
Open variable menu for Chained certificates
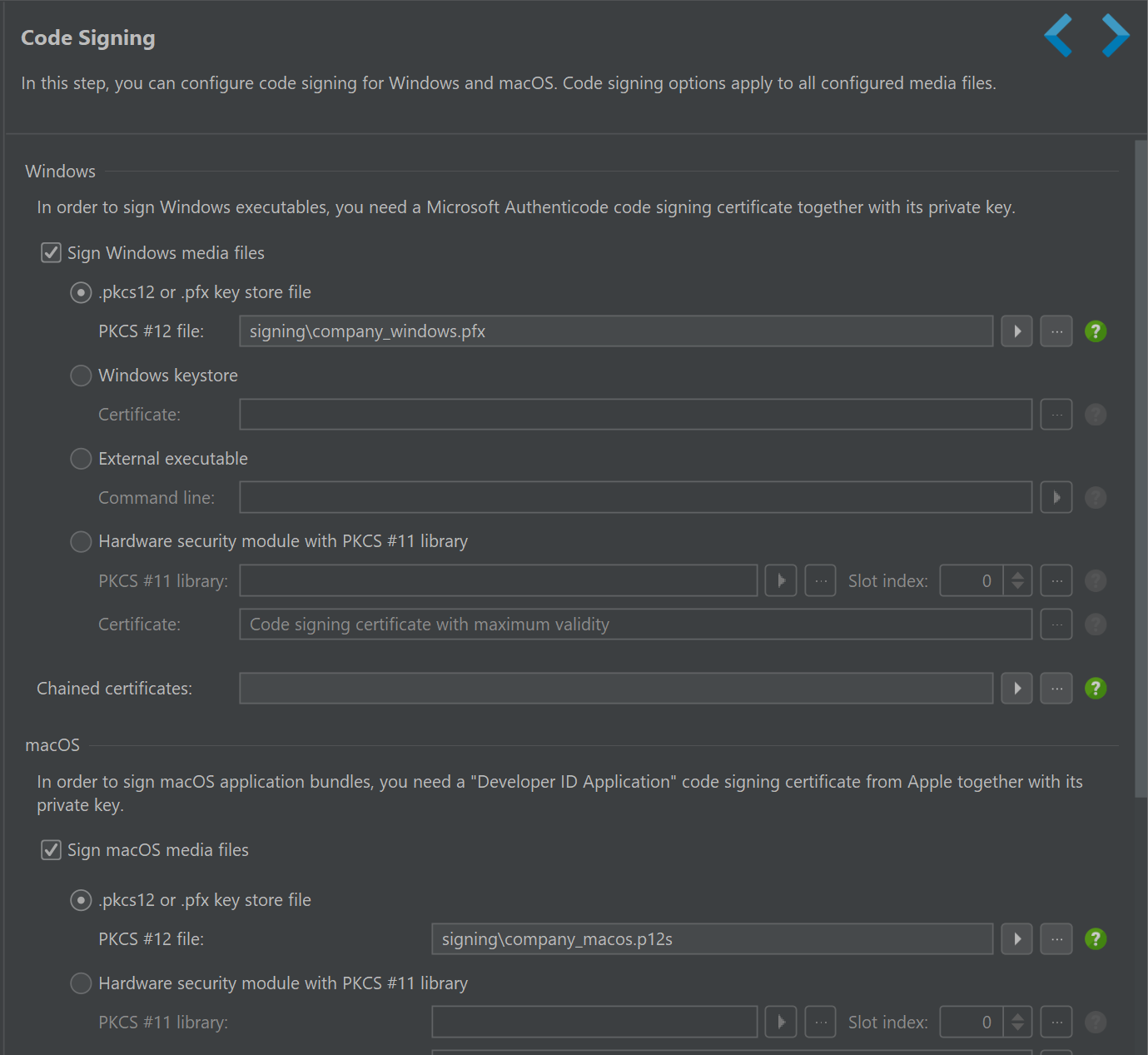[x=1016, y=689]
